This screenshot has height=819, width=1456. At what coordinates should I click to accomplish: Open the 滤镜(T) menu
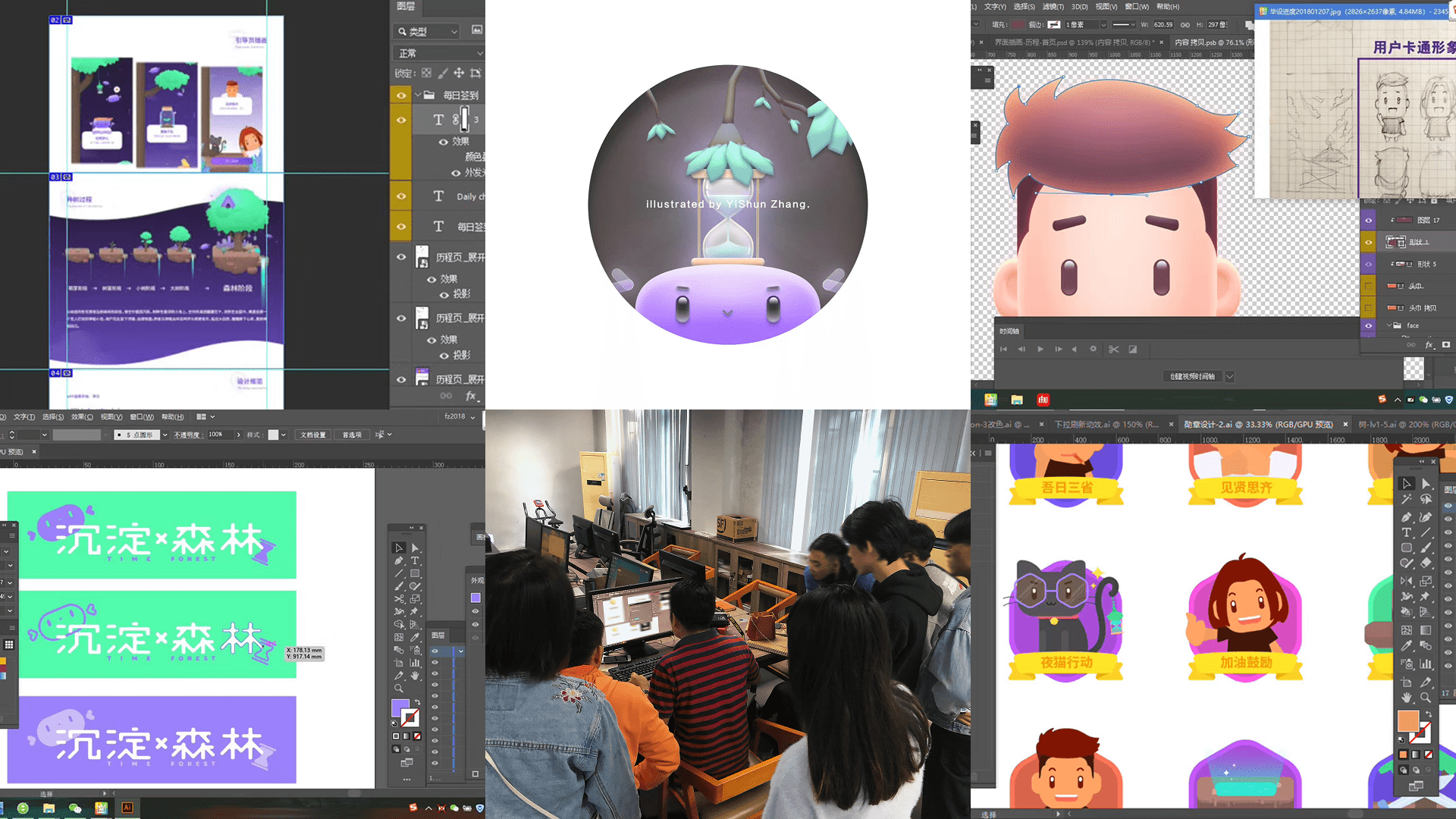click(1053, 7)
